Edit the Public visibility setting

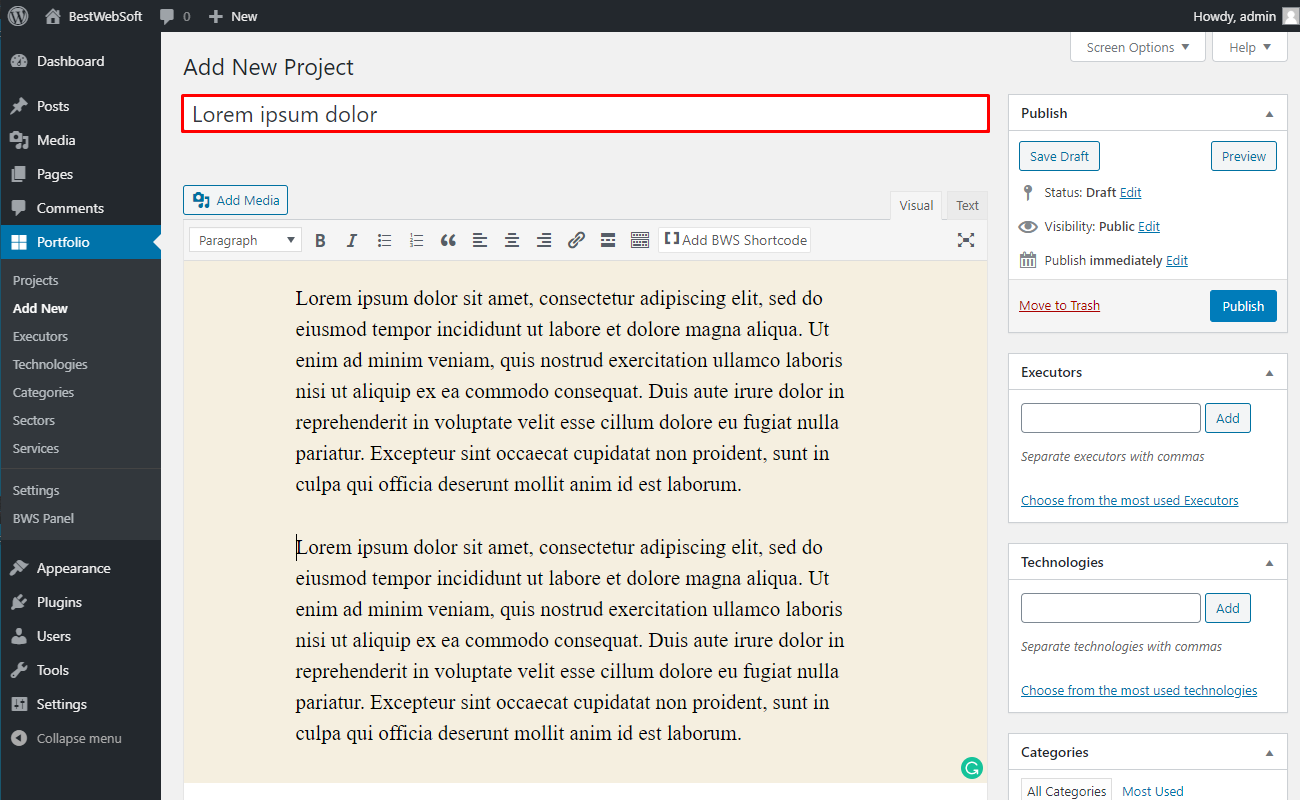(x=1149, y=226)
